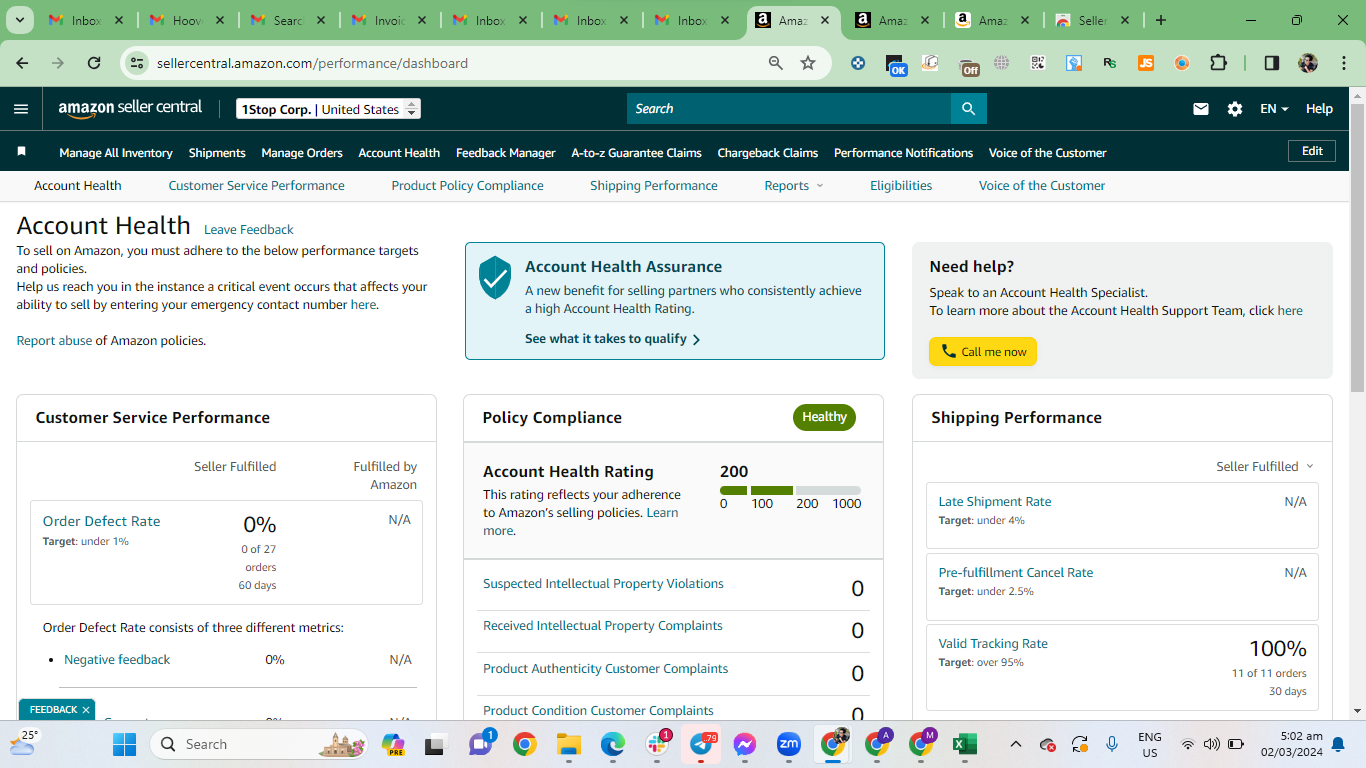Open Microsoft Edge from the taskbar
This screenshot has width=1366, height=768.
pyautogui.click(x=612, y=744)
